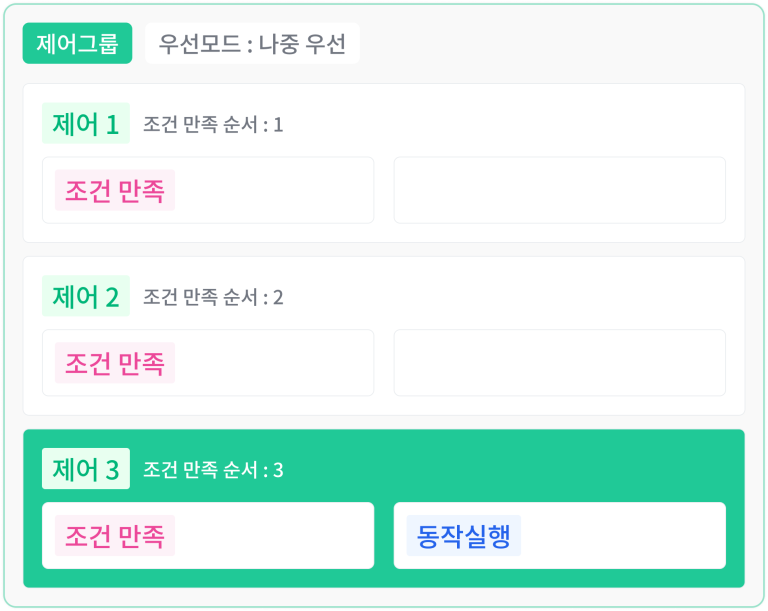Click the 제어그룹 green badge
The image size is (768, 611).
(x=77, y=43)
